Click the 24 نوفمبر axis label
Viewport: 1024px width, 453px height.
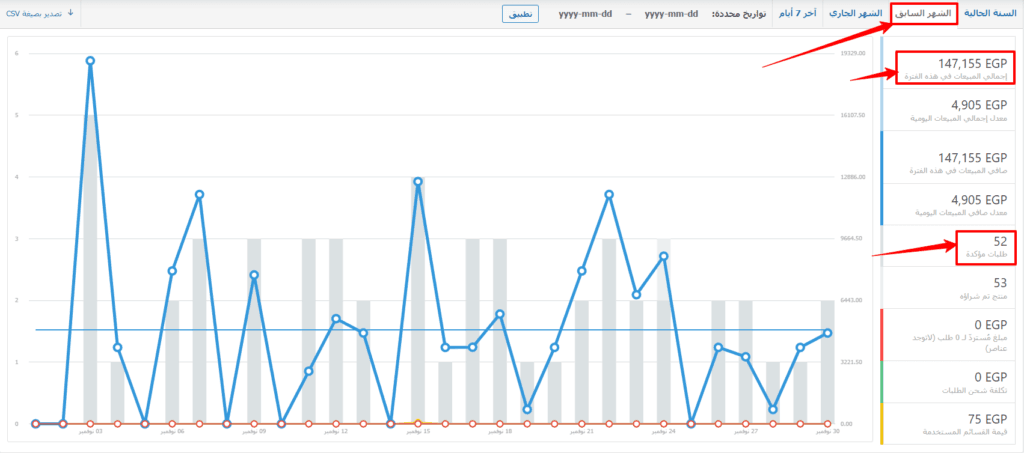pos(664,431)
